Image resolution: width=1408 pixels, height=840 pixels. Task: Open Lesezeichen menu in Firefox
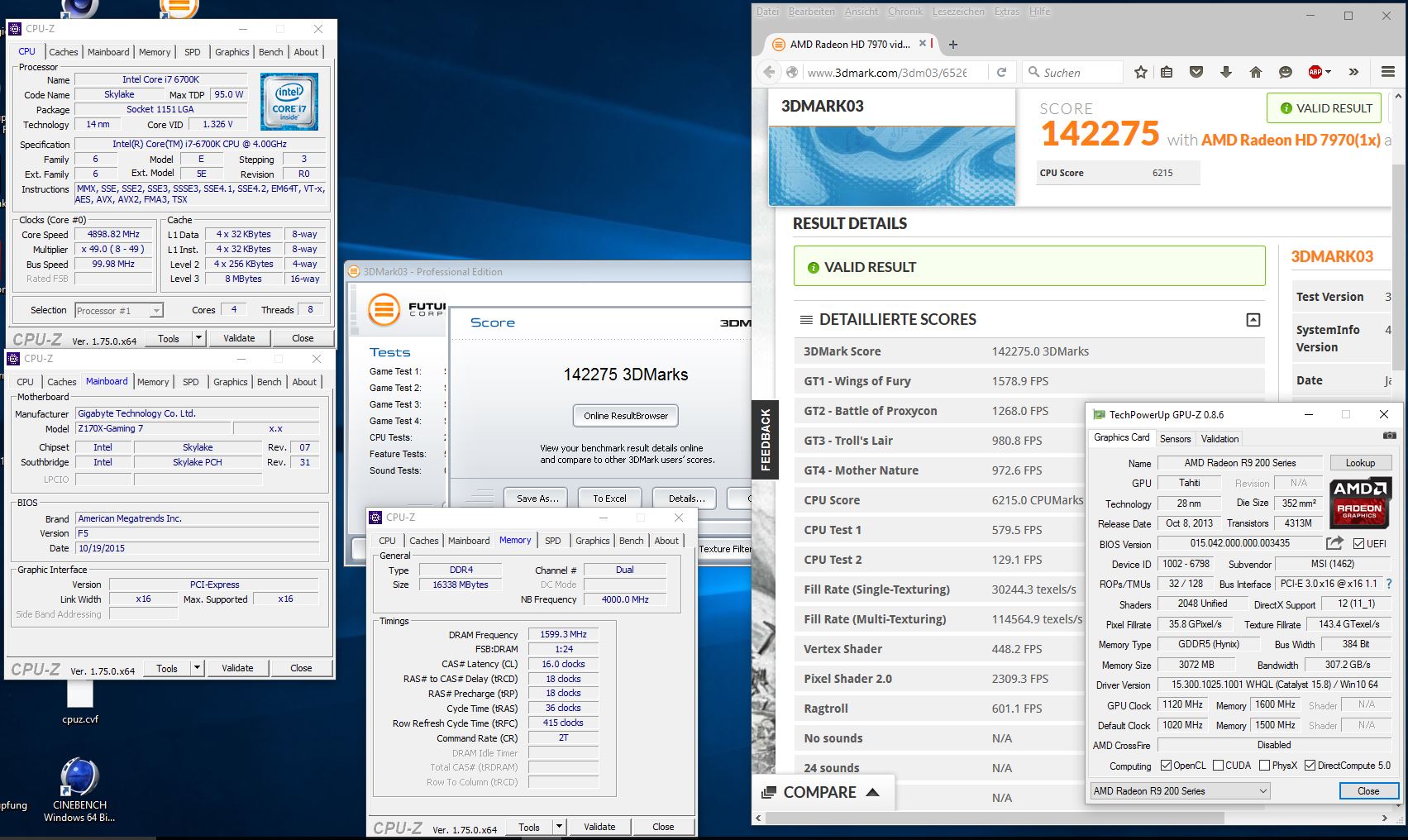tap(958, 12)
